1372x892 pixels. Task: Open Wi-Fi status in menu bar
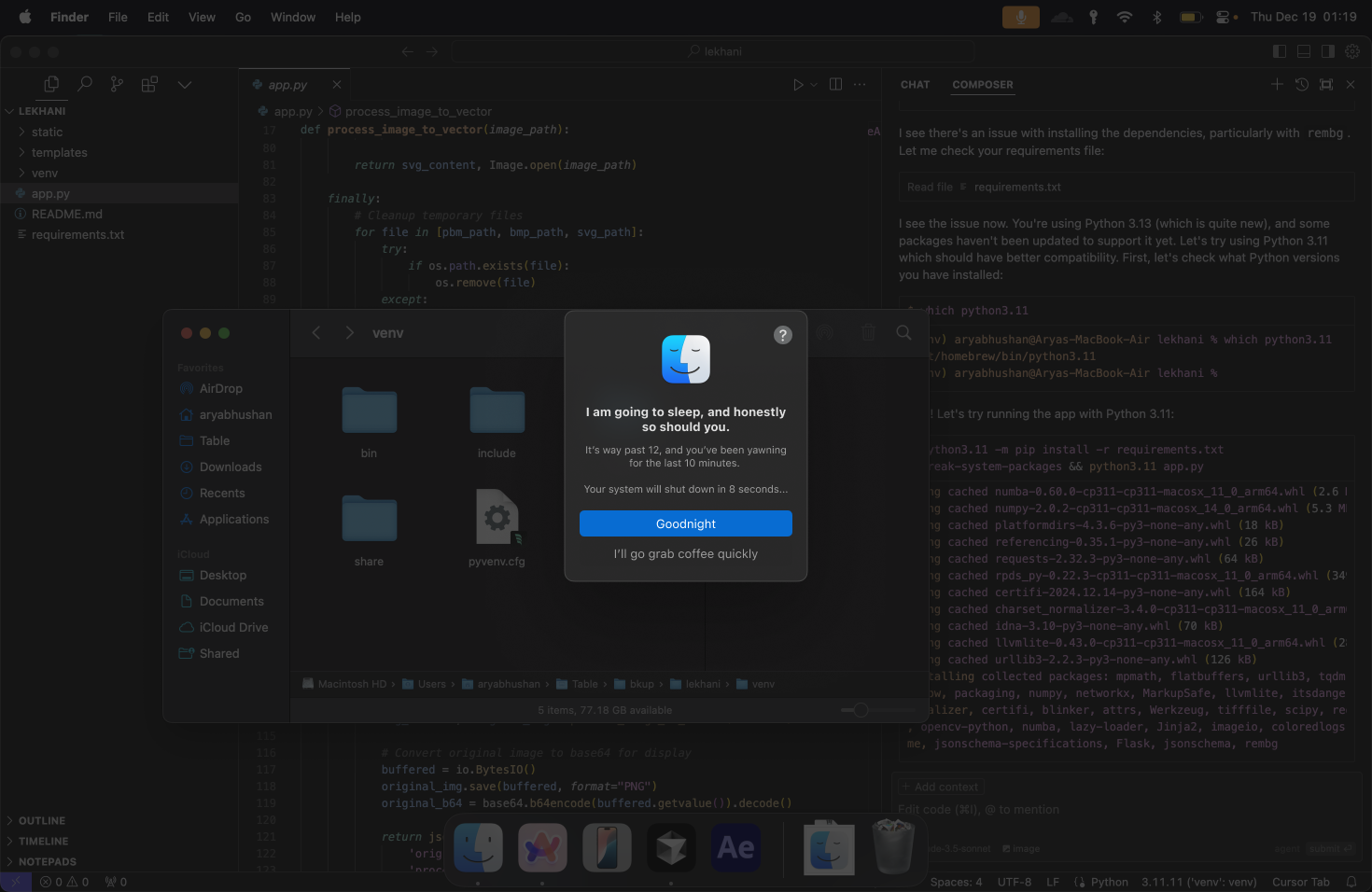click(1125, 17)
